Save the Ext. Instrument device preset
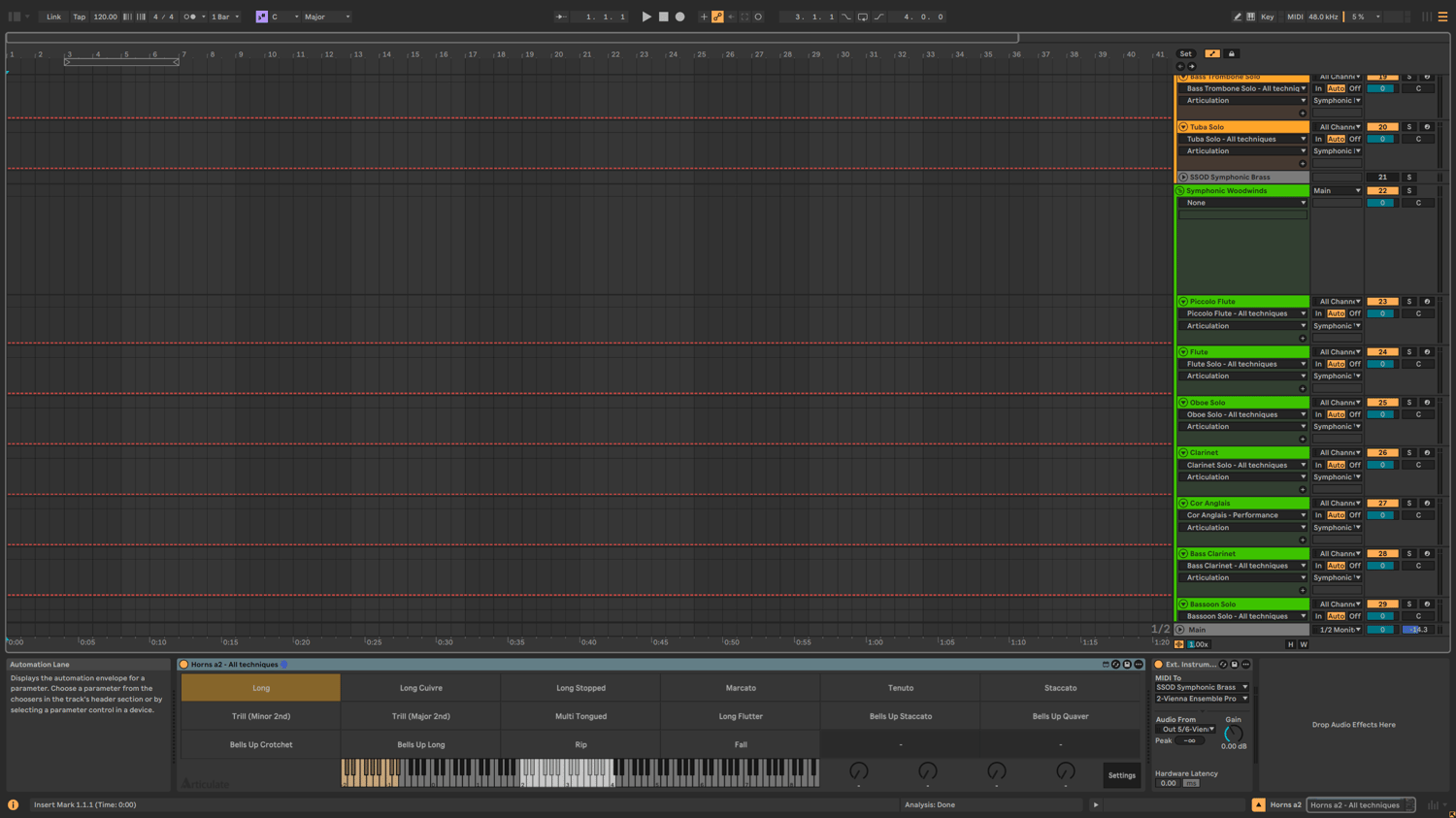 point(1235,665)
